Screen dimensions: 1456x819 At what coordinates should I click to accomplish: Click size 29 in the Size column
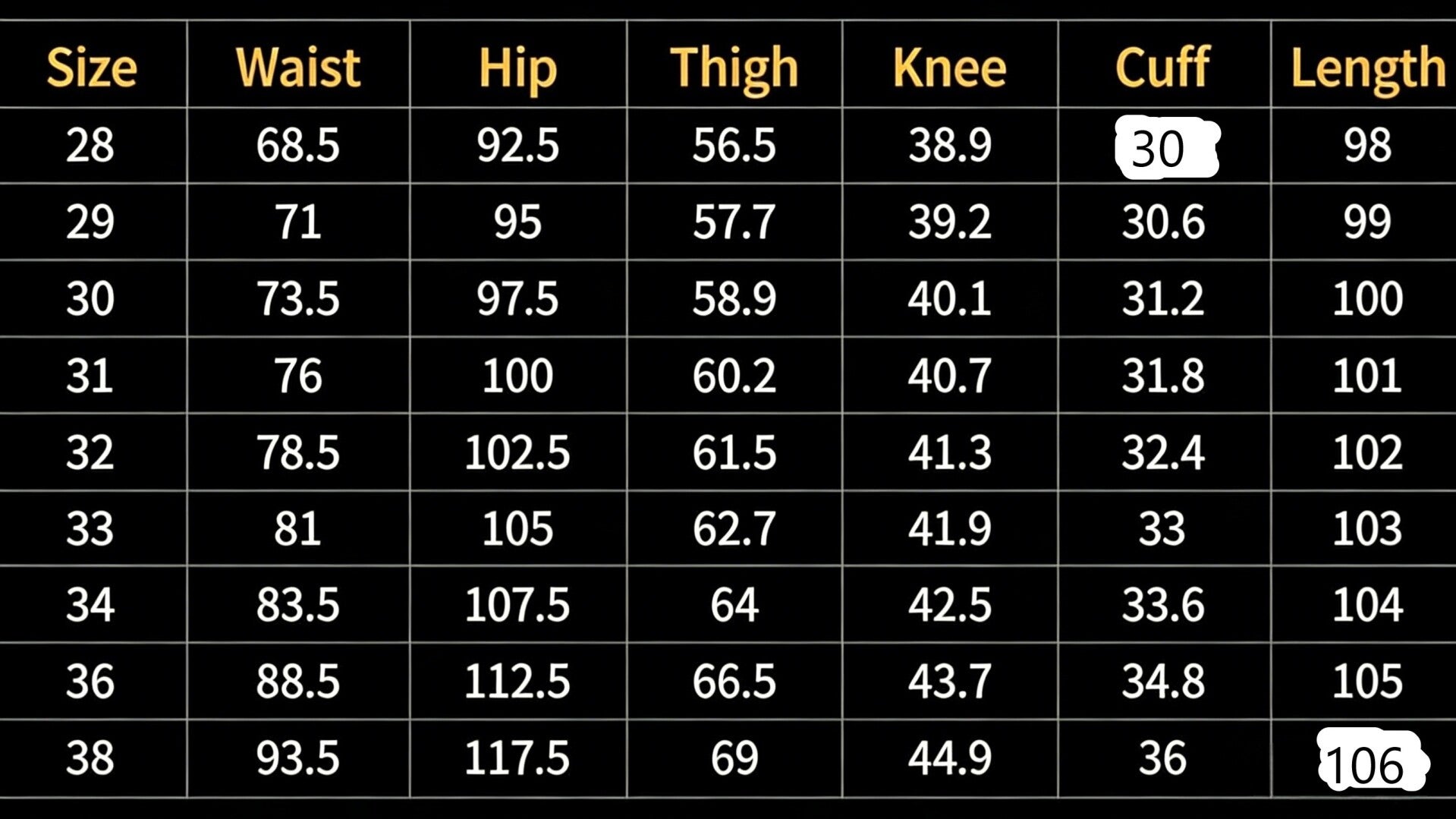(x=90, y=222)
